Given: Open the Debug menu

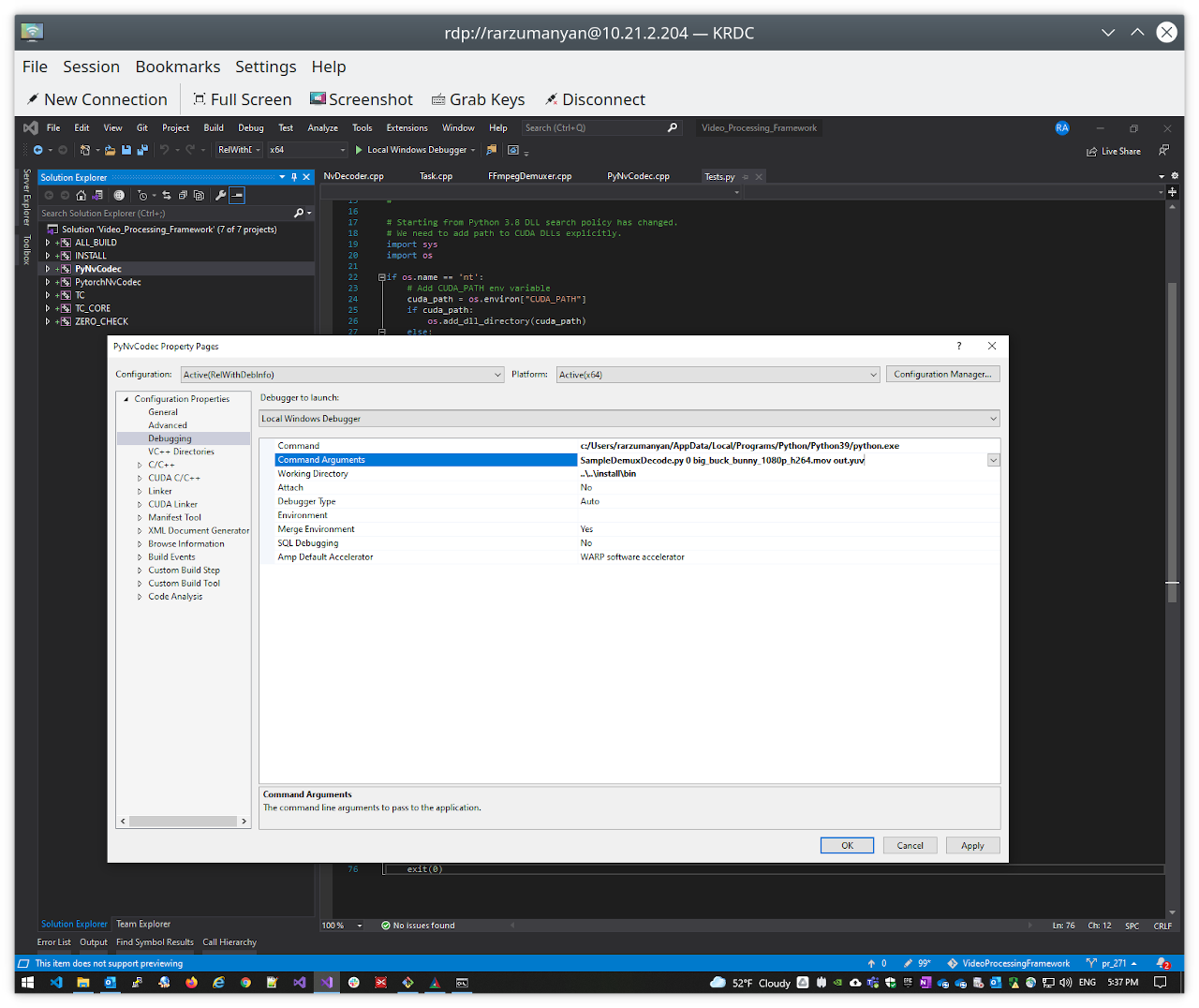Looking at the screenshot, I should click(x=250, y=127).
